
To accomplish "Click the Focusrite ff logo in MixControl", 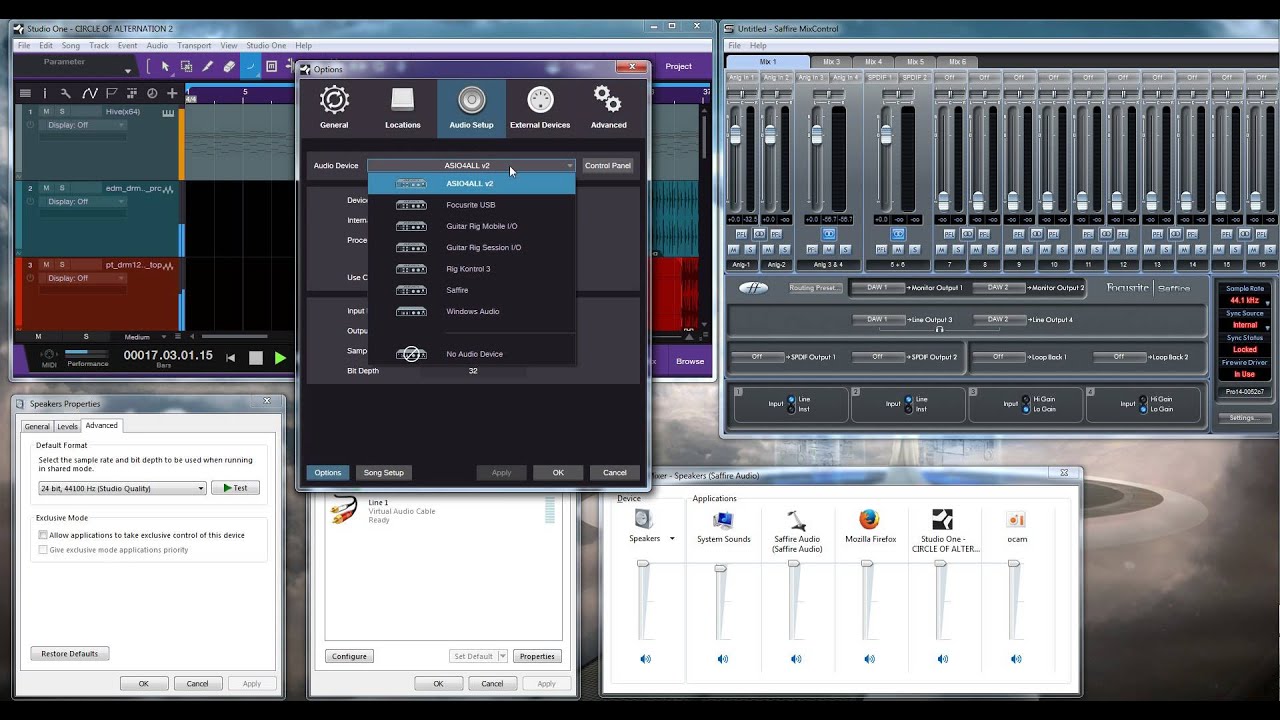I will pyautogui.click(x=753, y=288).
